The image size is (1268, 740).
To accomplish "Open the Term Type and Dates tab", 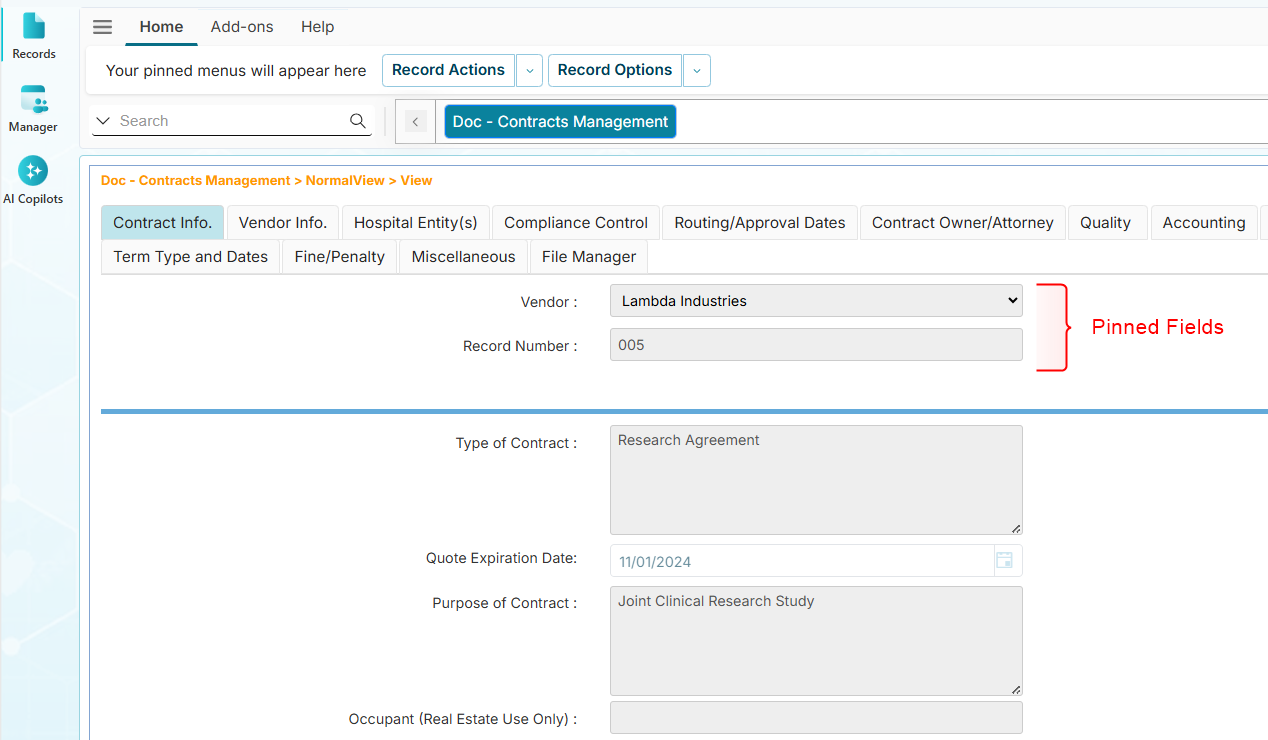I will (x=189, y=257).
